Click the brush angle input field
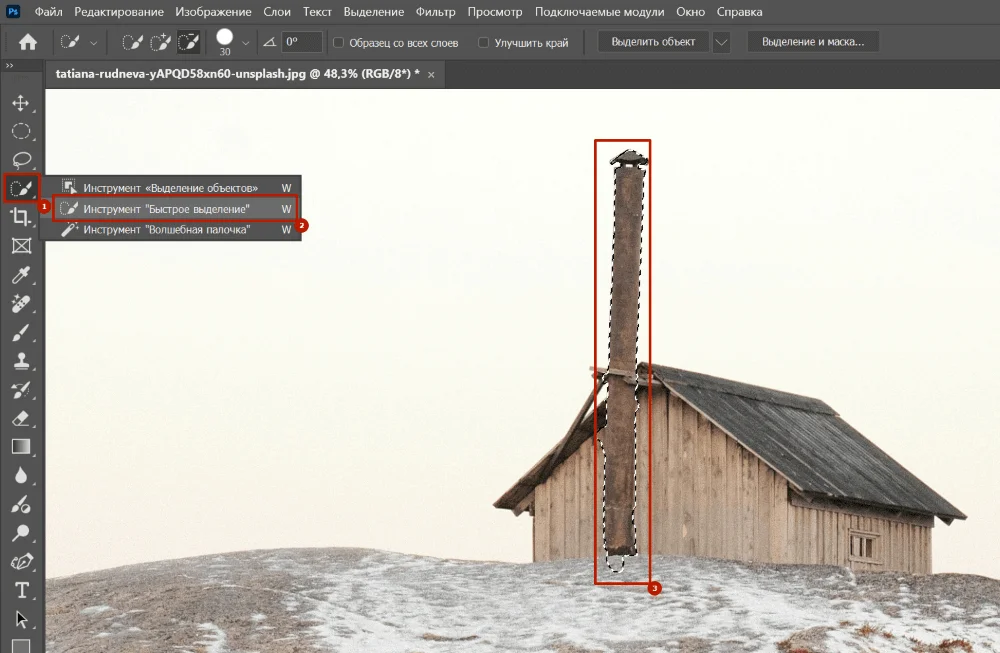This screenshot has height=653, width=1000. (x=302, y=42)
